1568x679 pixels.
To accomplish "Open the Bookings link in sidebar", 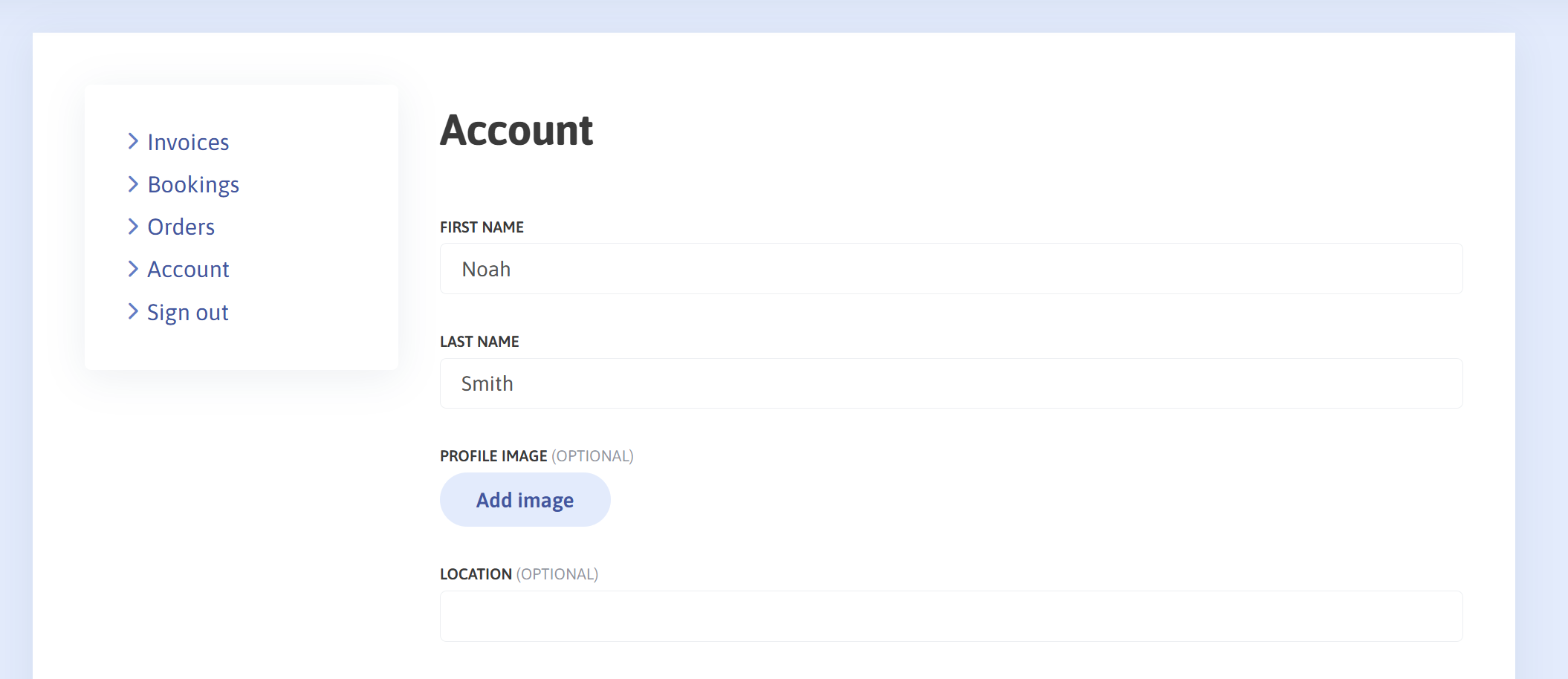I will point(193,184).
